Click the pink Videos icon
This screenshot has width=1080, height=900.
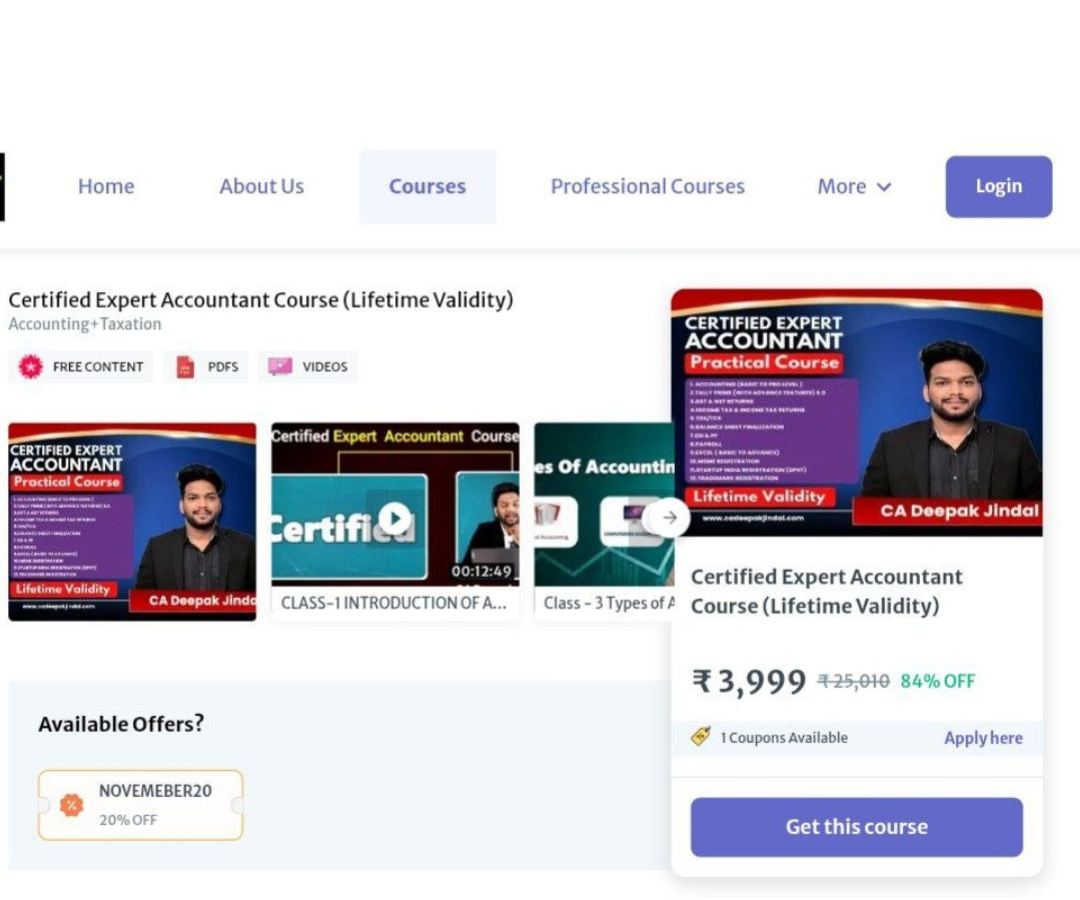280,367
